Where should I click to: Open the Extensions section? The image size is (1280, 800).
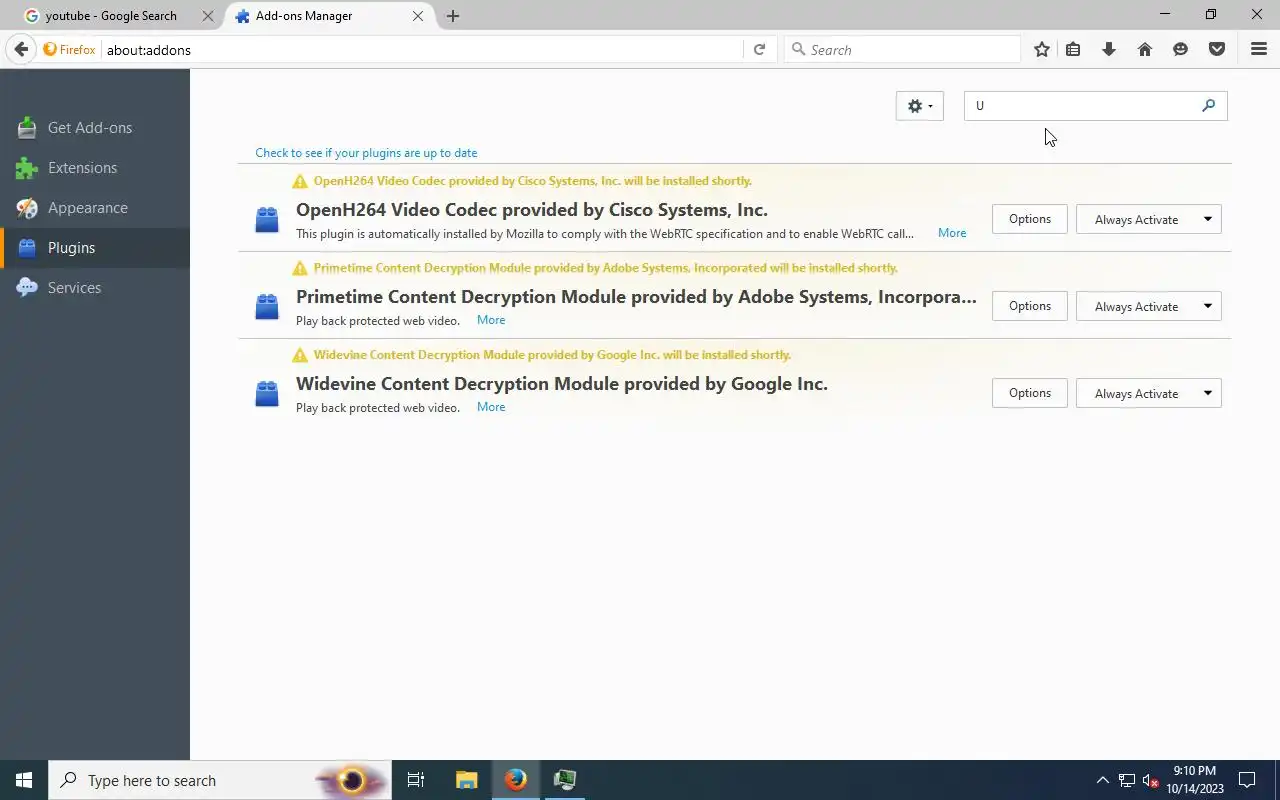pyautogui.click(x=95, y=168)
